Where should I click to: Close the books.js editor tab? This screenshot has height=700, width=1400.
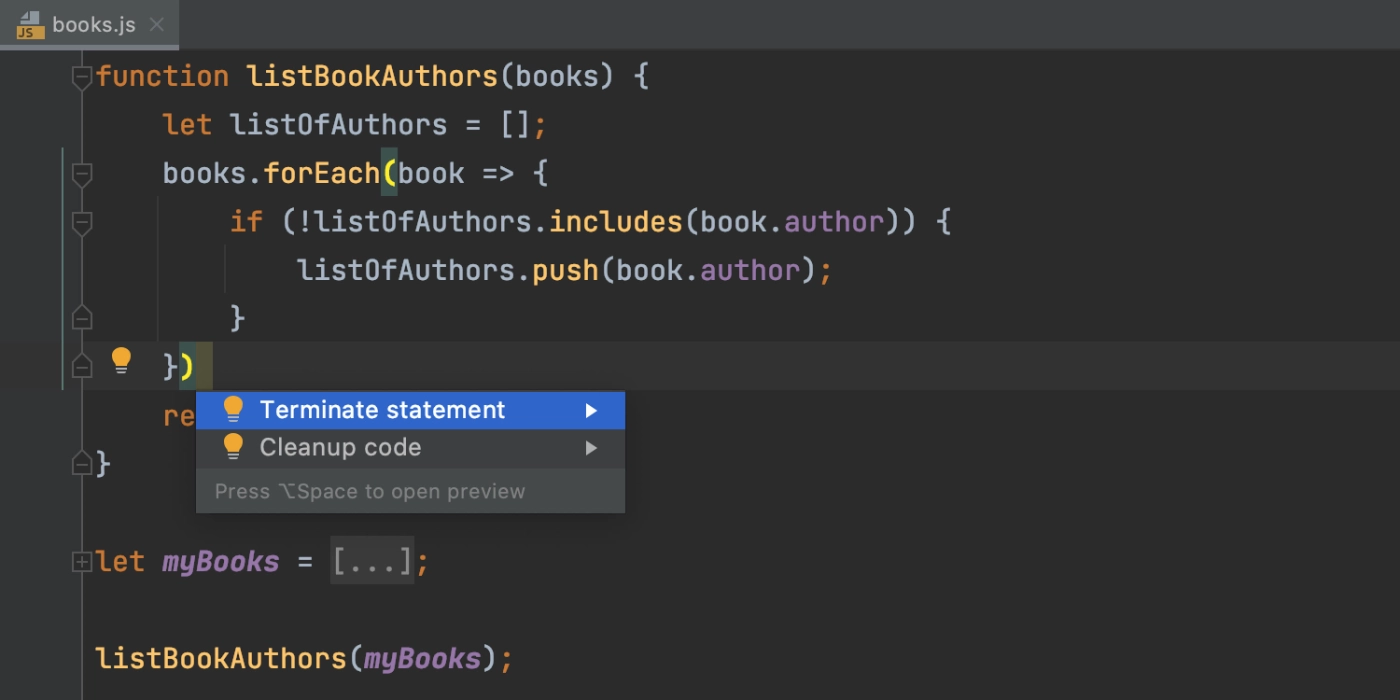[157, 25]
